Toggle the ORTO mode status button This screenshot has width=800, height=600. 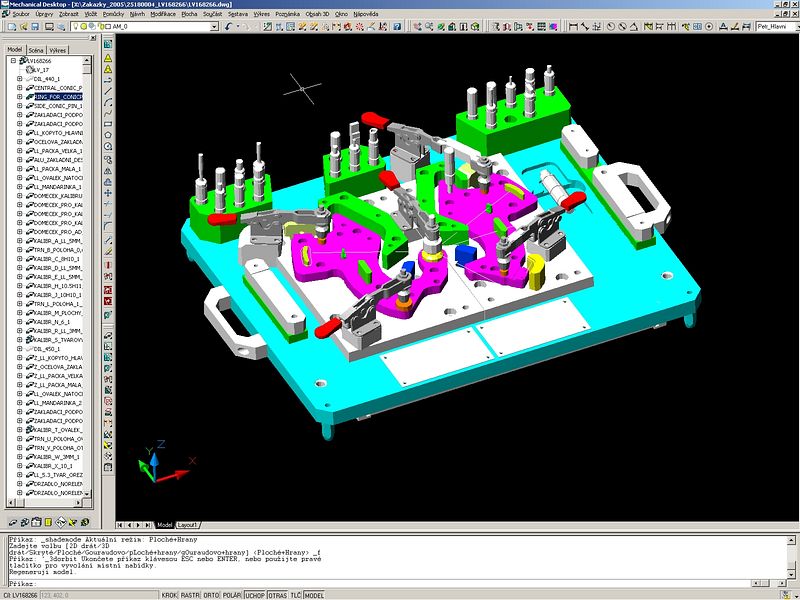tap(211, 595)
